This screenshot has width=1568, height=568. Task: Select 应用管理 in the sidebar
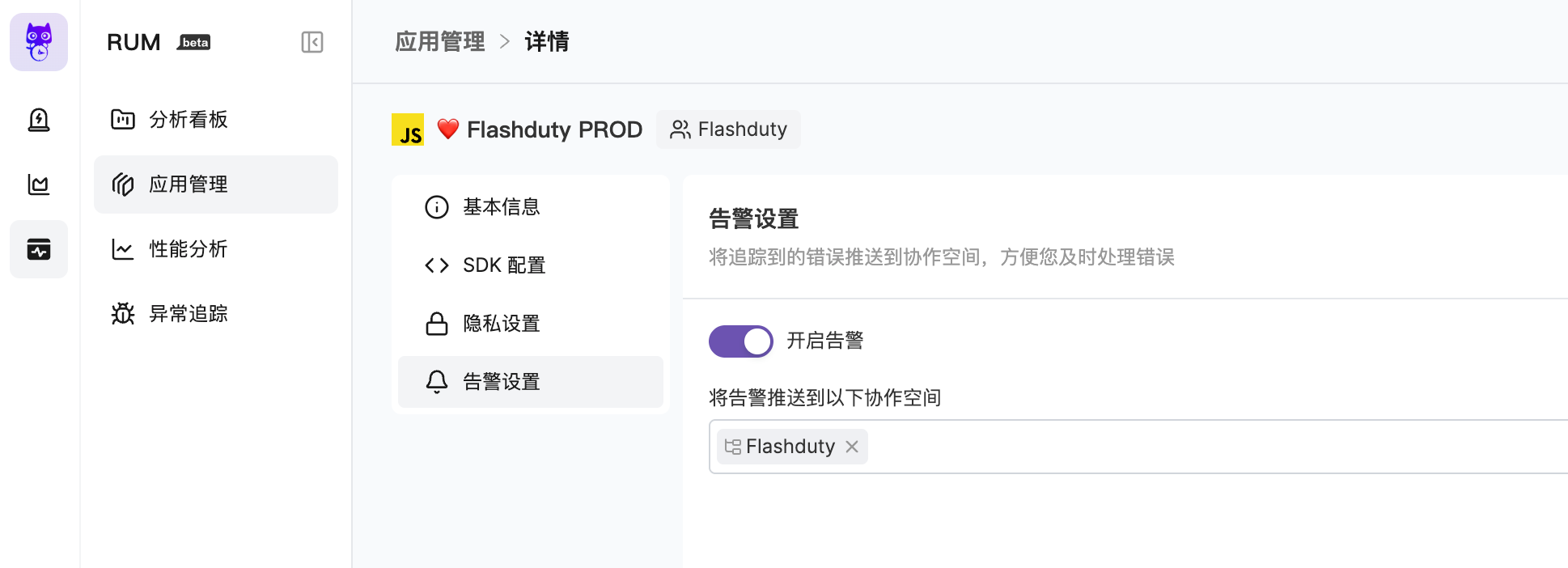coord(216,184)
